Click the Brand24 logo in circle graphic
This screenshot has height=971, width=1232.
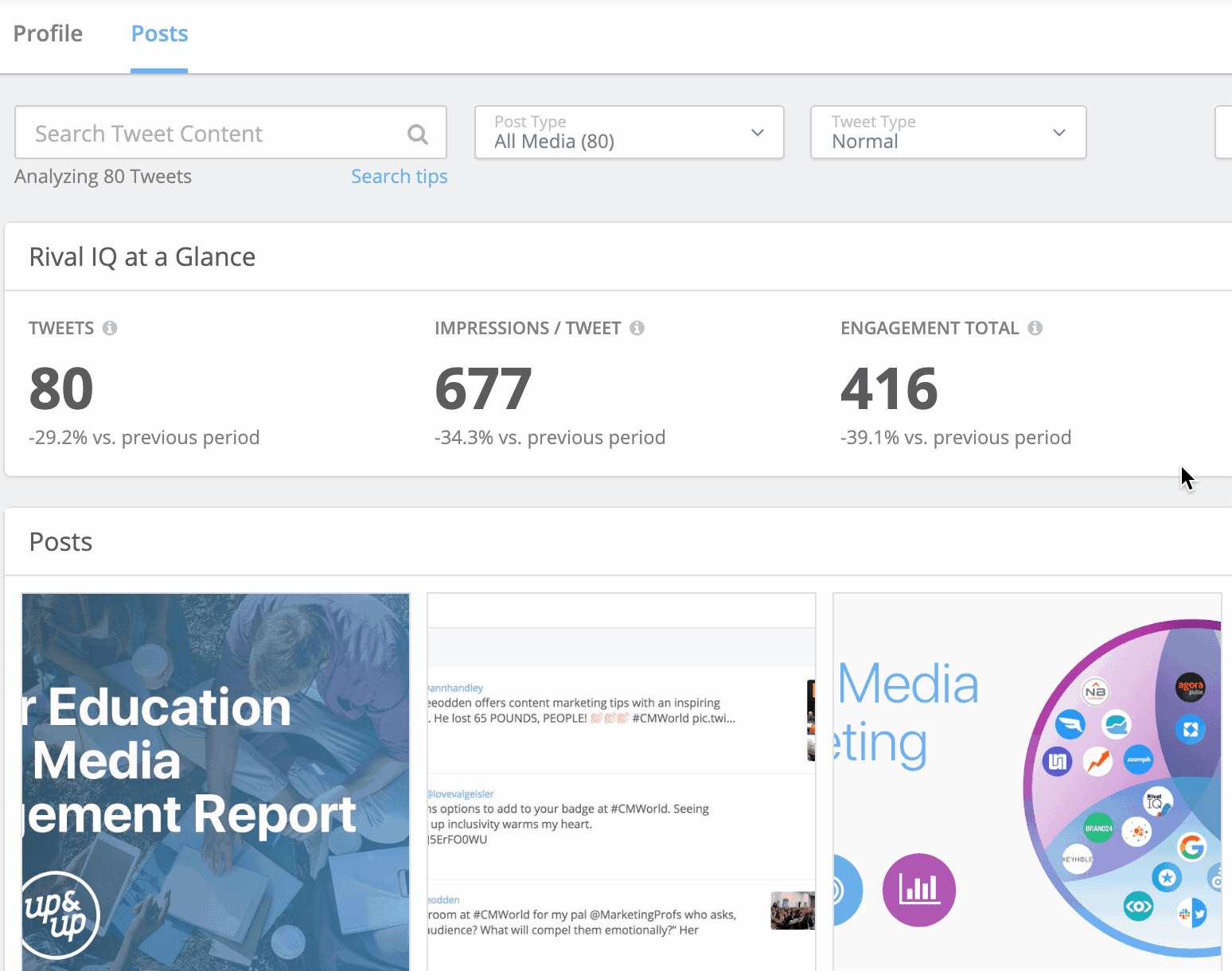pyautogui.click(x=1098, y=829)
